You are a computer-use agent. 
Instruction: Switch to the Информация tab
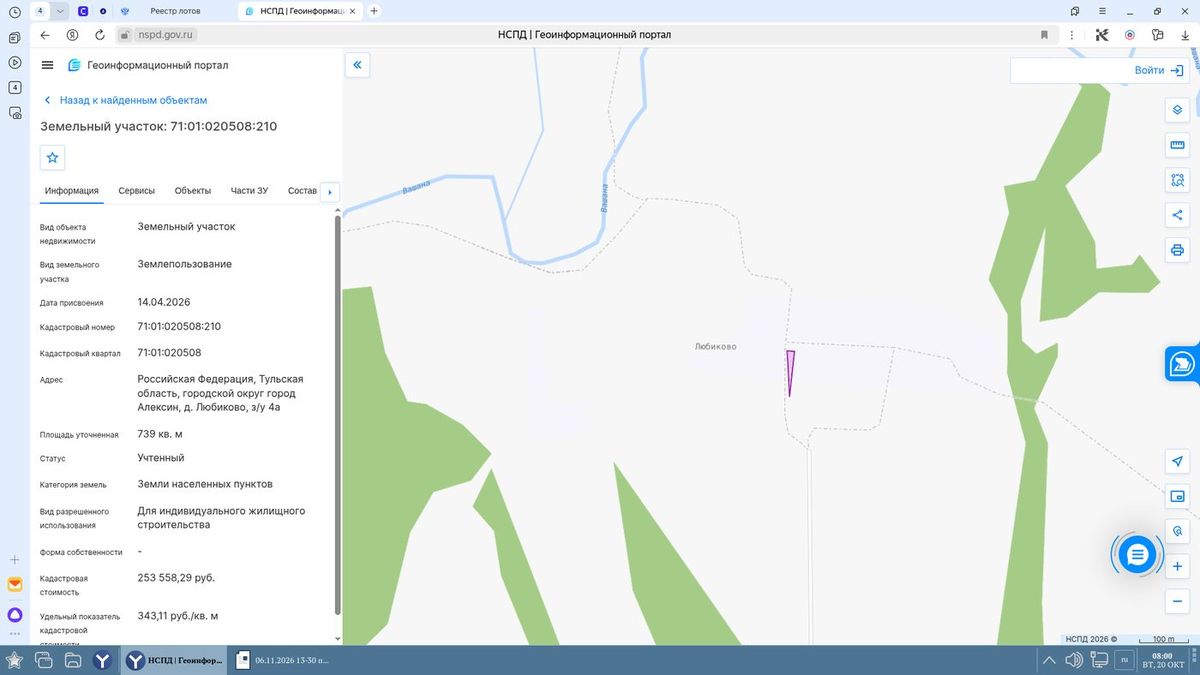[71, 191]
